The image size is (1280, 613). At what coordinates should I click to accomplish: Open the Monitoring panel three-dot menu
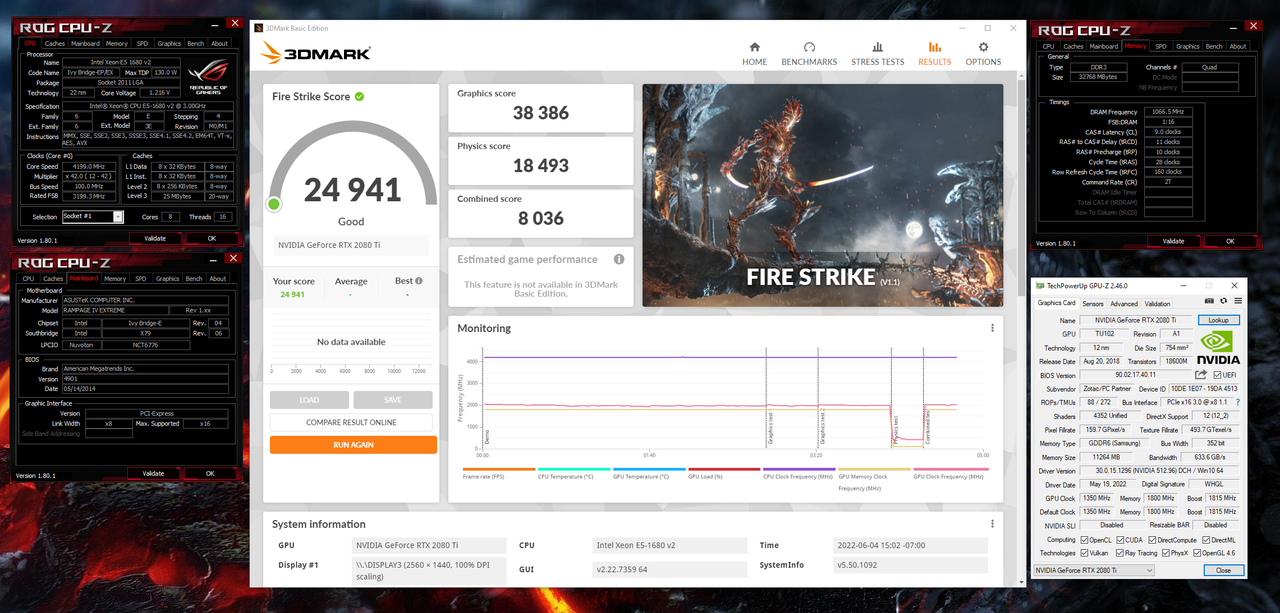992,328
